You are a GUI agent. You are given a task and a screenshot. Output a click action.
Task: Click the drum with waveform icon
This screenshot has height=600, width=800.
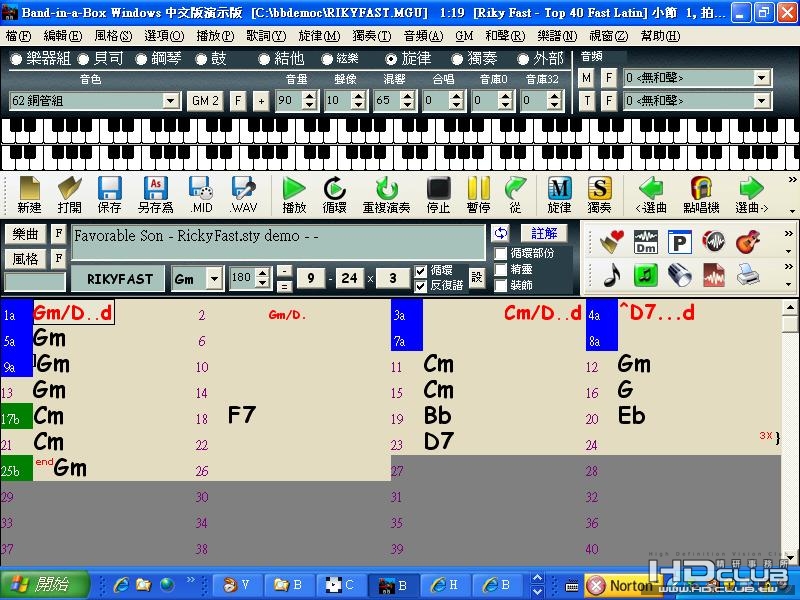(x=713, y=241)
